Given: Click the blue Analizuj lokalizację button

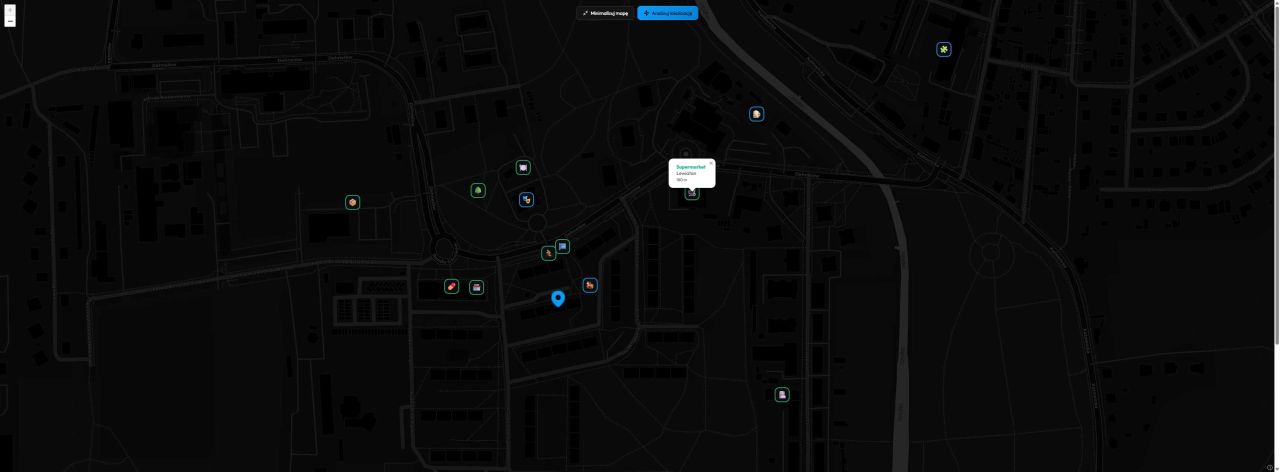Looking at the screenshot, I should click(668, 13).
